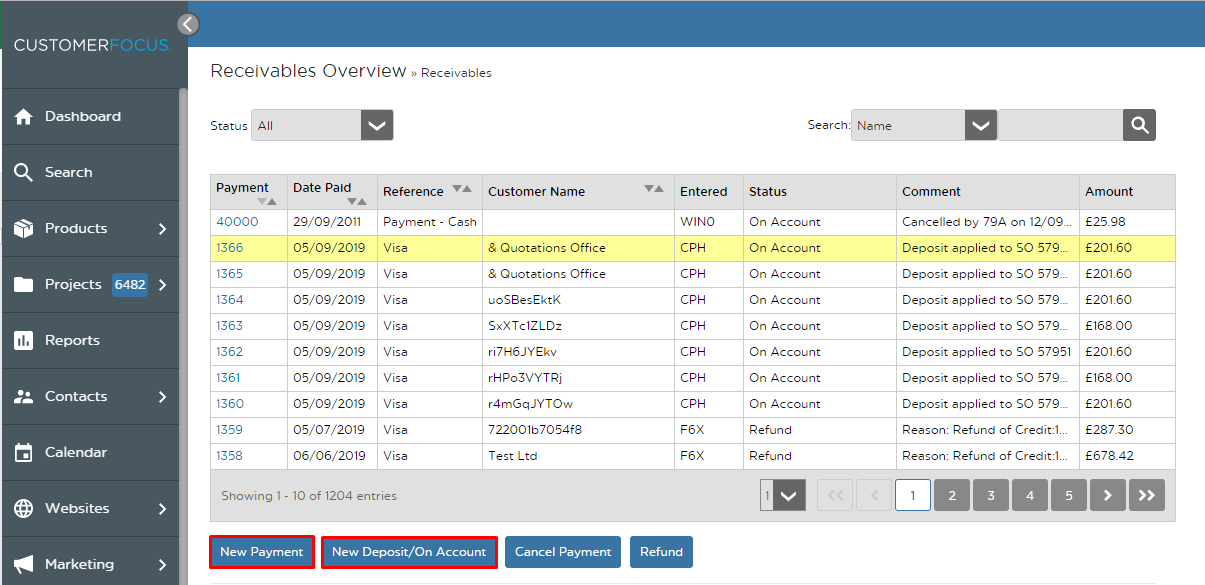Sort by Customer Name column arrows

[654, 188]
